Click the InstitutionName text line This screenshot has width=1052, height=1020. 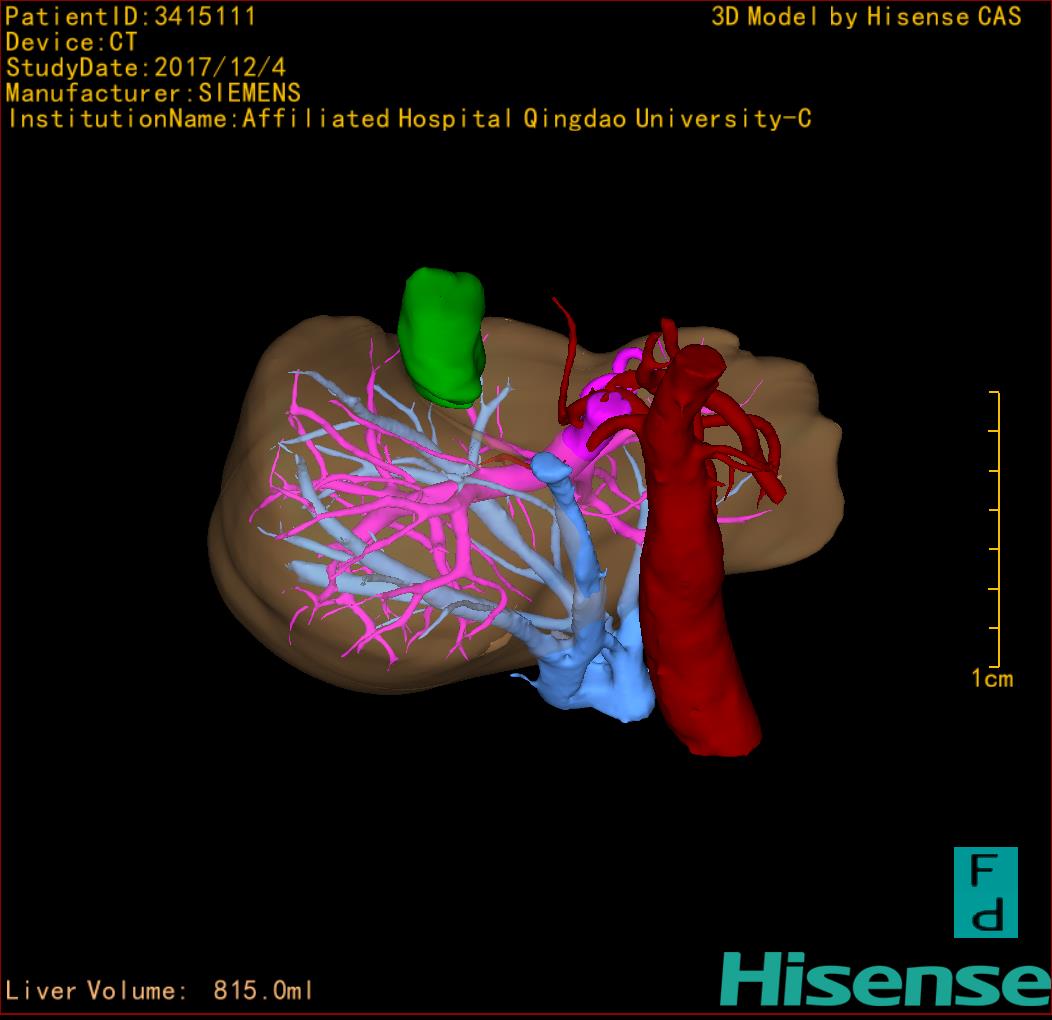click(409, 119)
